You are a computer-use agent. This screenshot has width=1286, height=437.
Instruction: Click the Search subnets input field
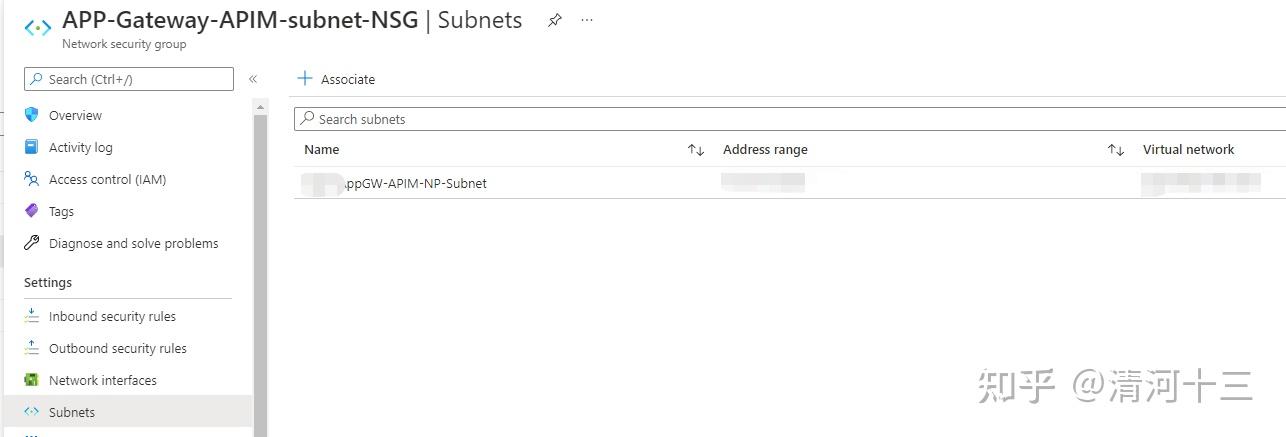pos(790,119)
